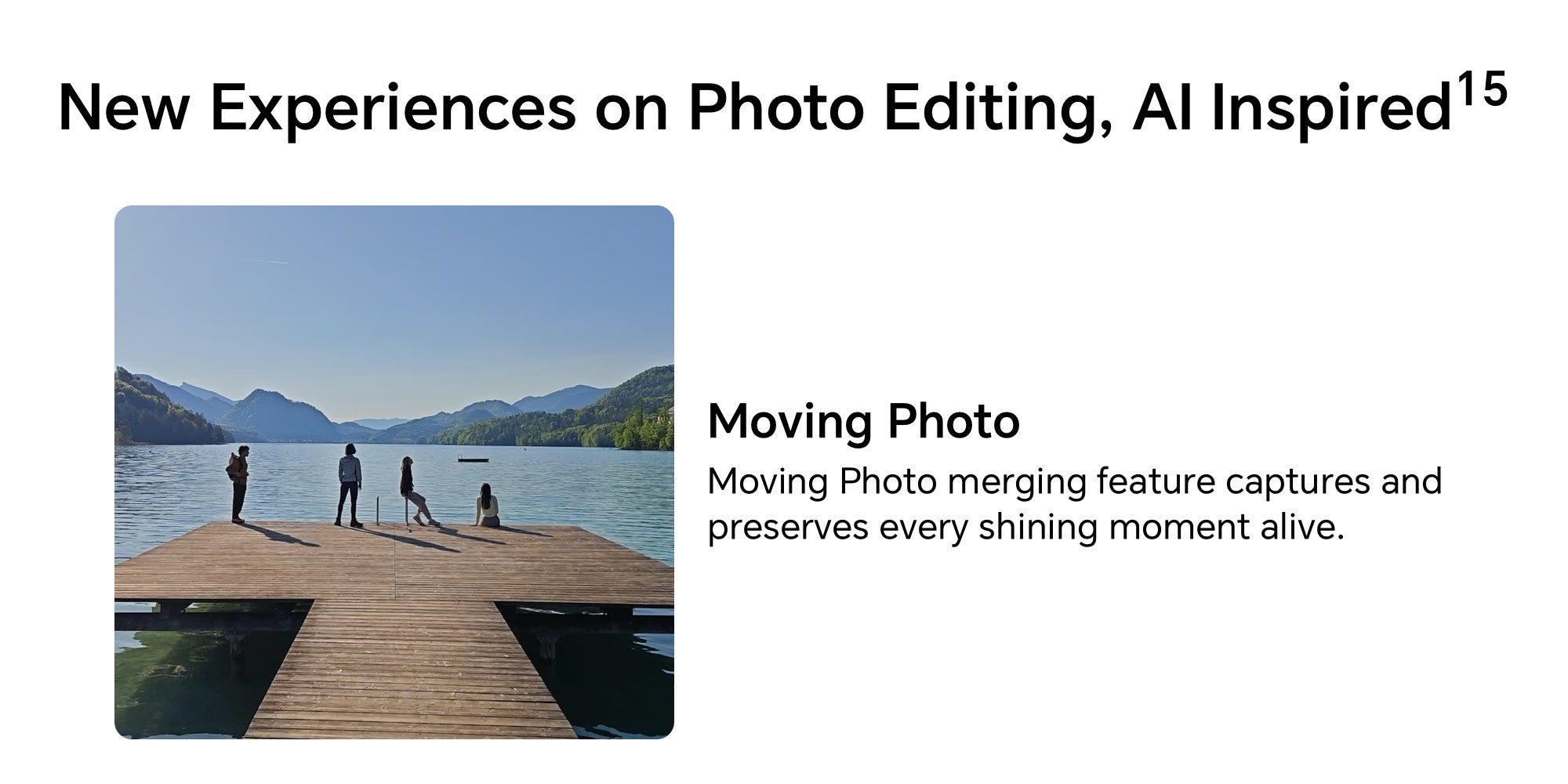
Task: Click the "Moving Photo merging feature captures" line
Action: tap(1074, 481)
